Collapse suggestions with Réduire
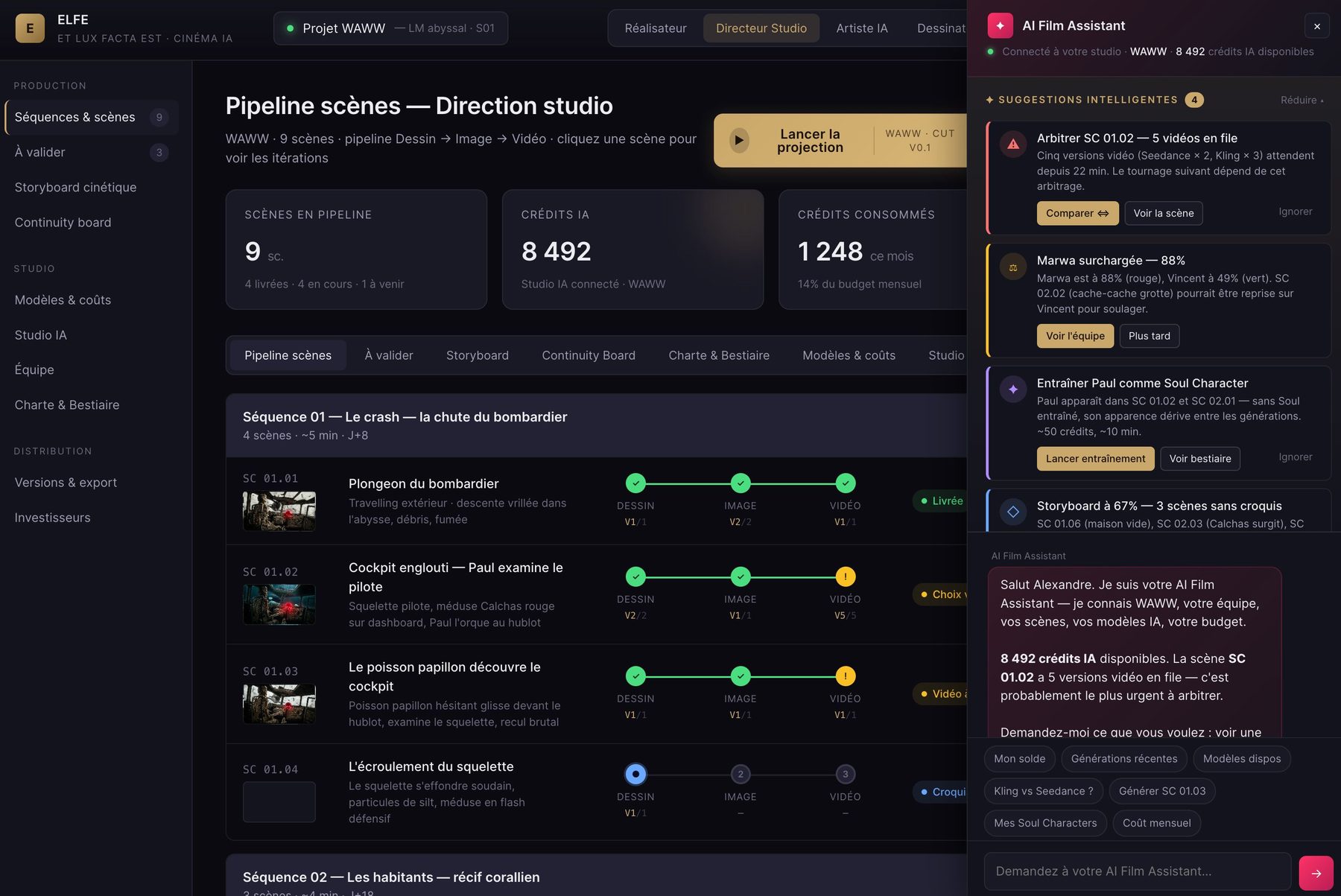The height and width of the screenshot is (896, 1341). point(1302,100)
